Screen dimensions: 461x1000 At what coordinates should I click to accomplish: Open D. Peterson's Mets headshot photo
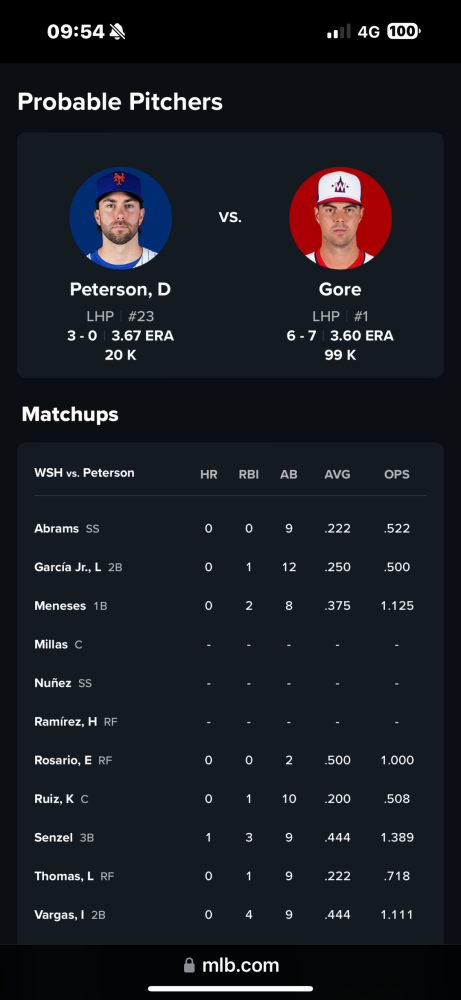(x=121, y=218)
